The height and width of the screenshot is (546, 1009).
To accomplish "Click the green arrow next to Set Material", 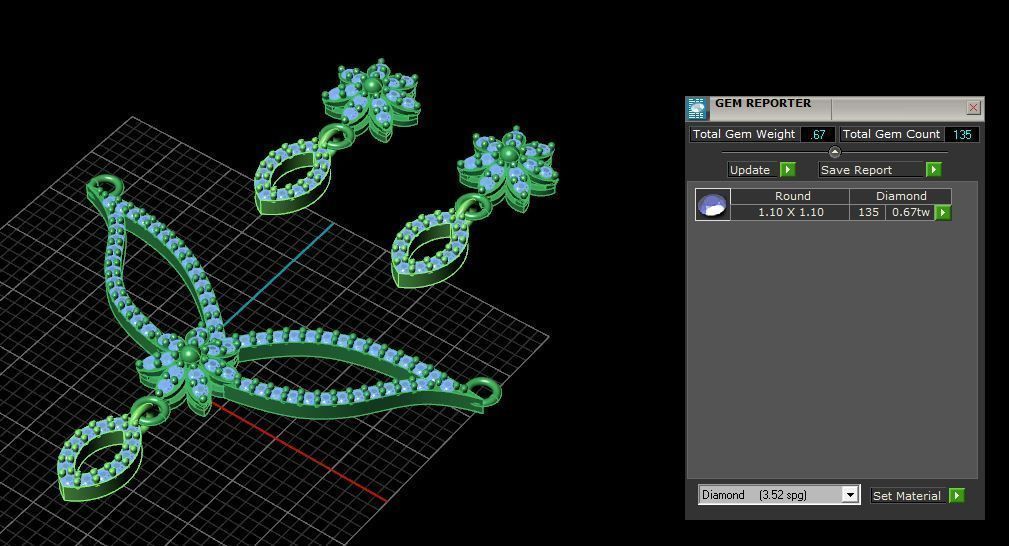I will (957, 495).
